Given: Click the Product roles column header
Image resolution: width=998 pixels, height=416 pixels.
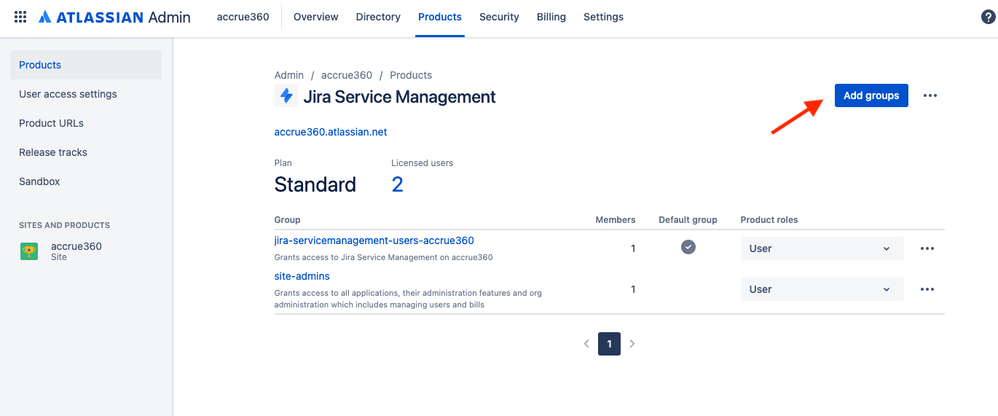Looking at the screenshot, I should pos(769,220).
